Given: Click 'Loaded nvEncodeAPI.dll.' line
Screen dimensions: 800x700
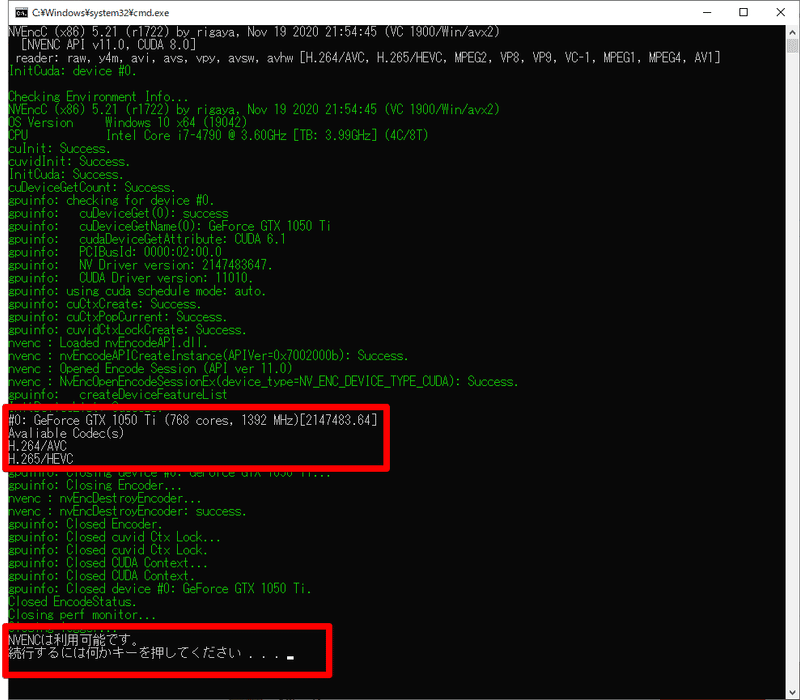Looking at the screenshot, I should [x=108, y=343].
